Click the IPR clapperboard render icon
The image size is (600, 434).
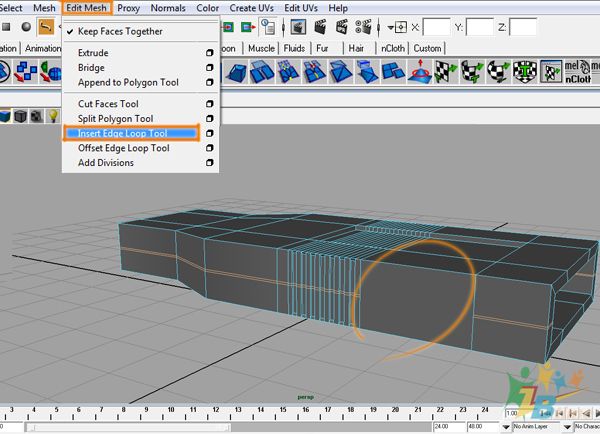click(341, 27)
